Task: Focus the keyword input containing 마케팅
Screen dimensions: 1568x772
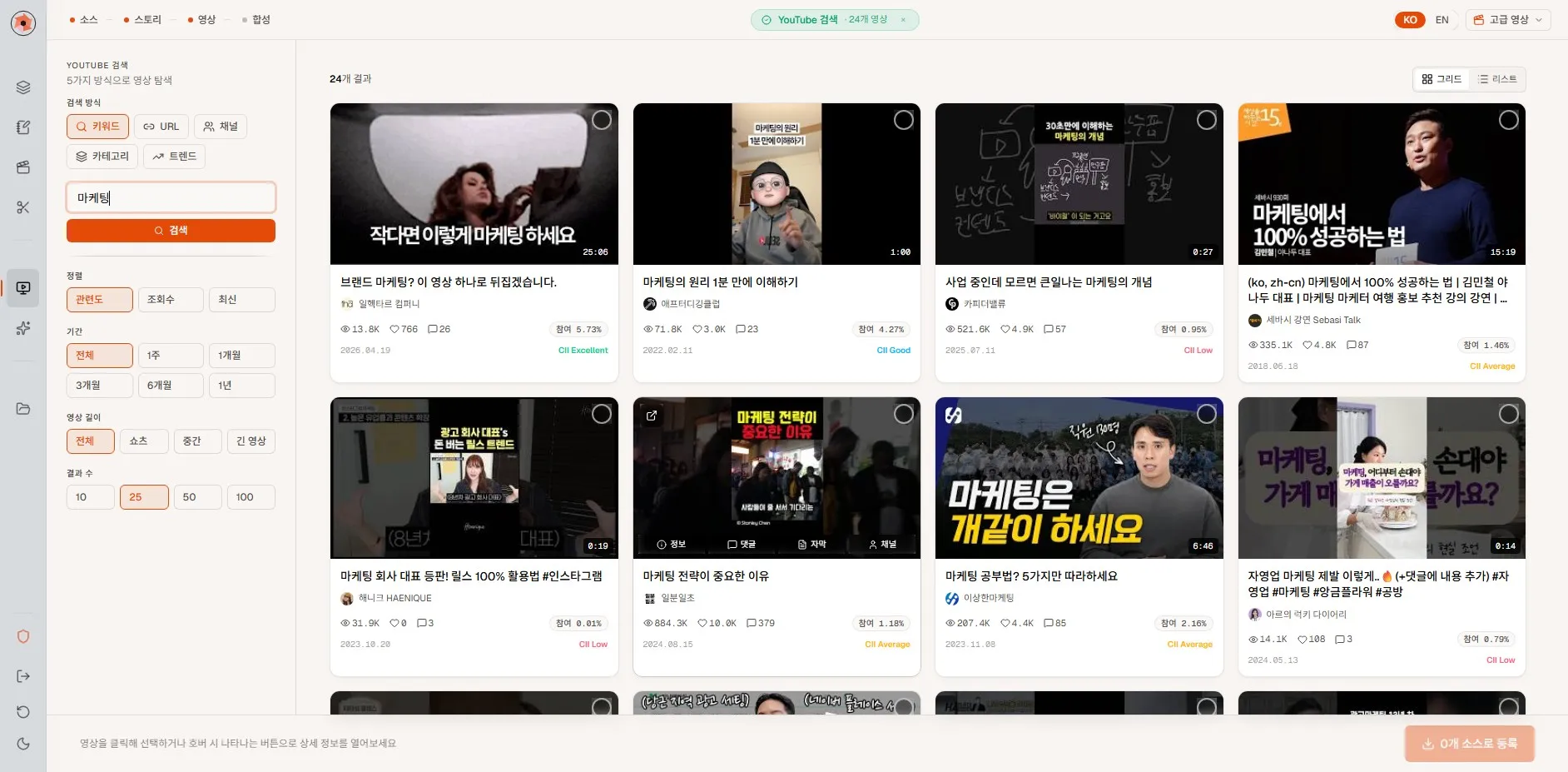Action: click(171, 198)
